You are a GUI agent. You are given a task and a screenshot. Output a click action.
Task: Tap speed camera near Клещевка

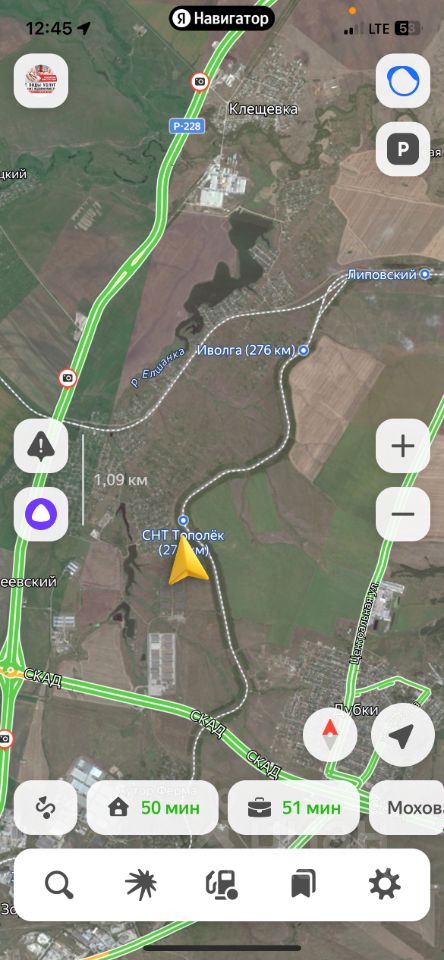[x=200, y=81]
